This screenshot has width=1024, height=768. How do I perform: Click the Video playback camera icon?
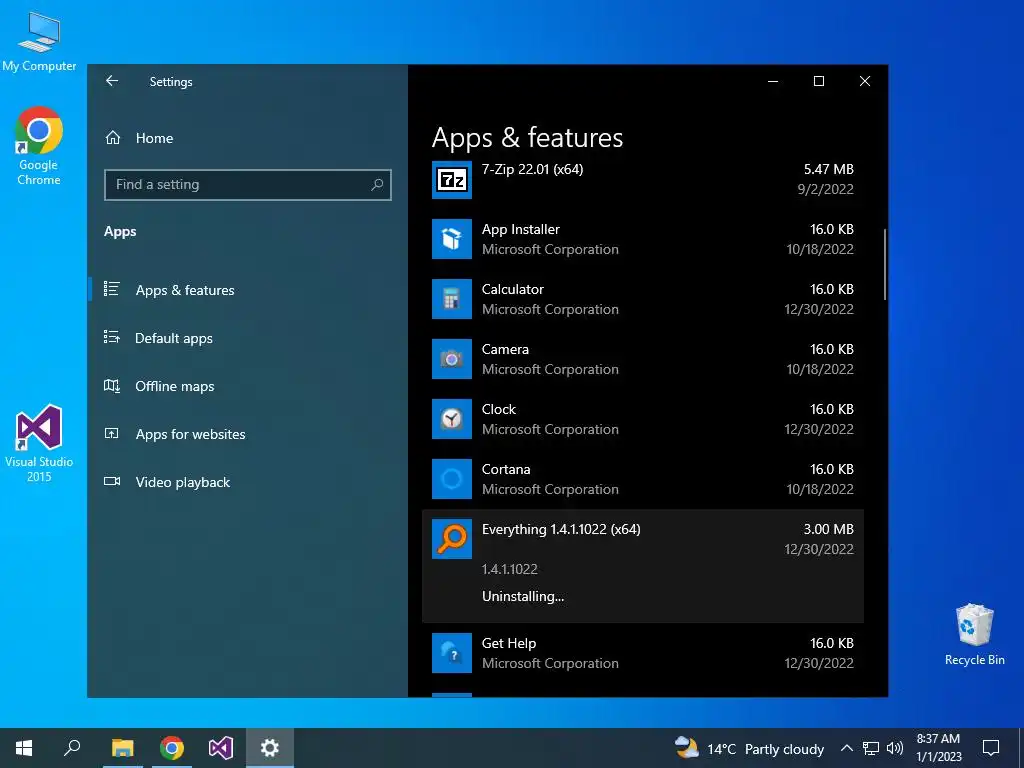[112, 481]
